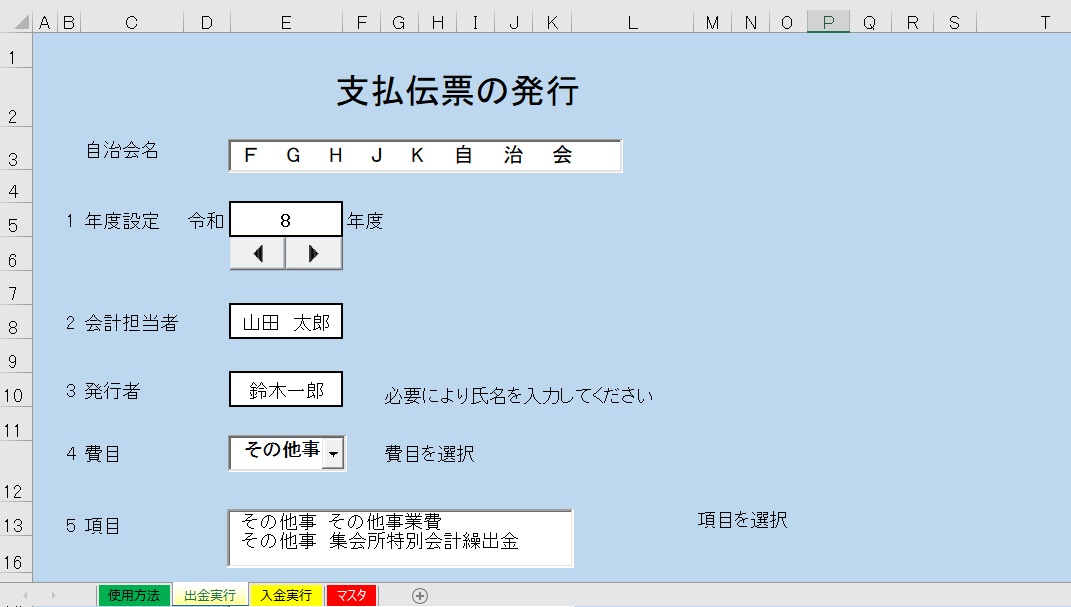Open the マスタ sheet tab
This screenshot has width=1071, height=607.
pyautogui.click(x=352, y=594)
